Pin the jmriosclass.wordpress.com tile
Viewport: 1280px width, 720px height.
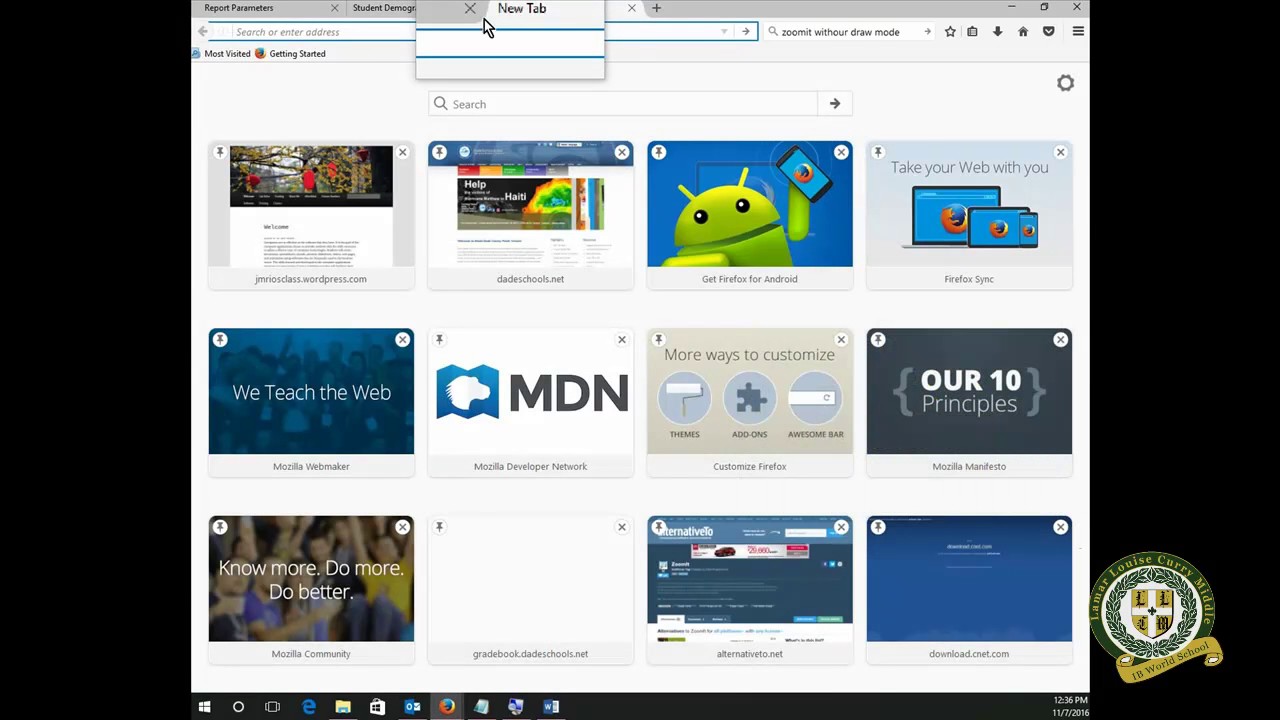pos(220,152)
